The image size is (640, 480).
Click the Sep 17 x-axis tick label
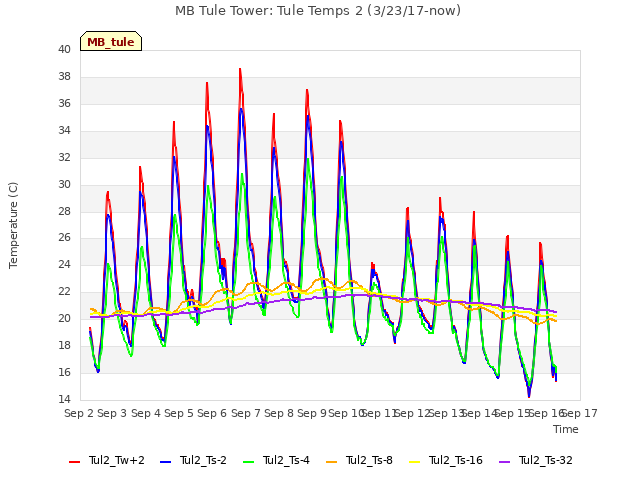point(580,413)
